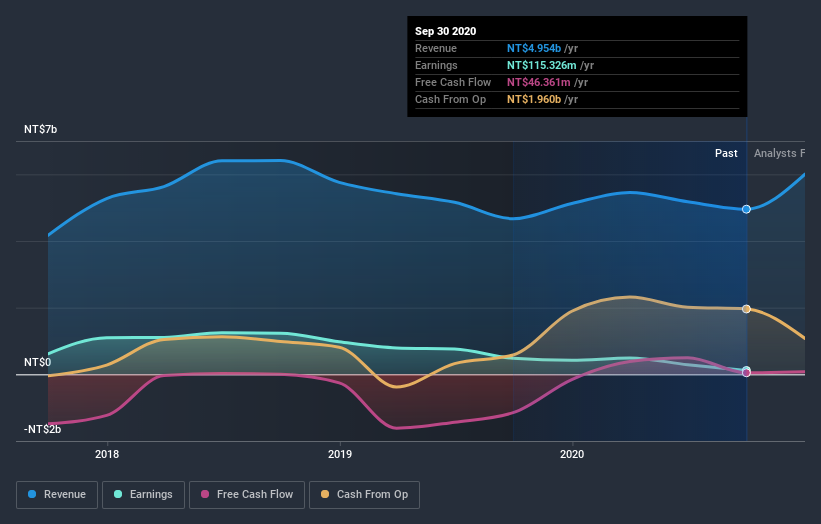The height and width of the screenshot is (524, 821).
Task: Click the Past section label
Action: coord(726,153)
